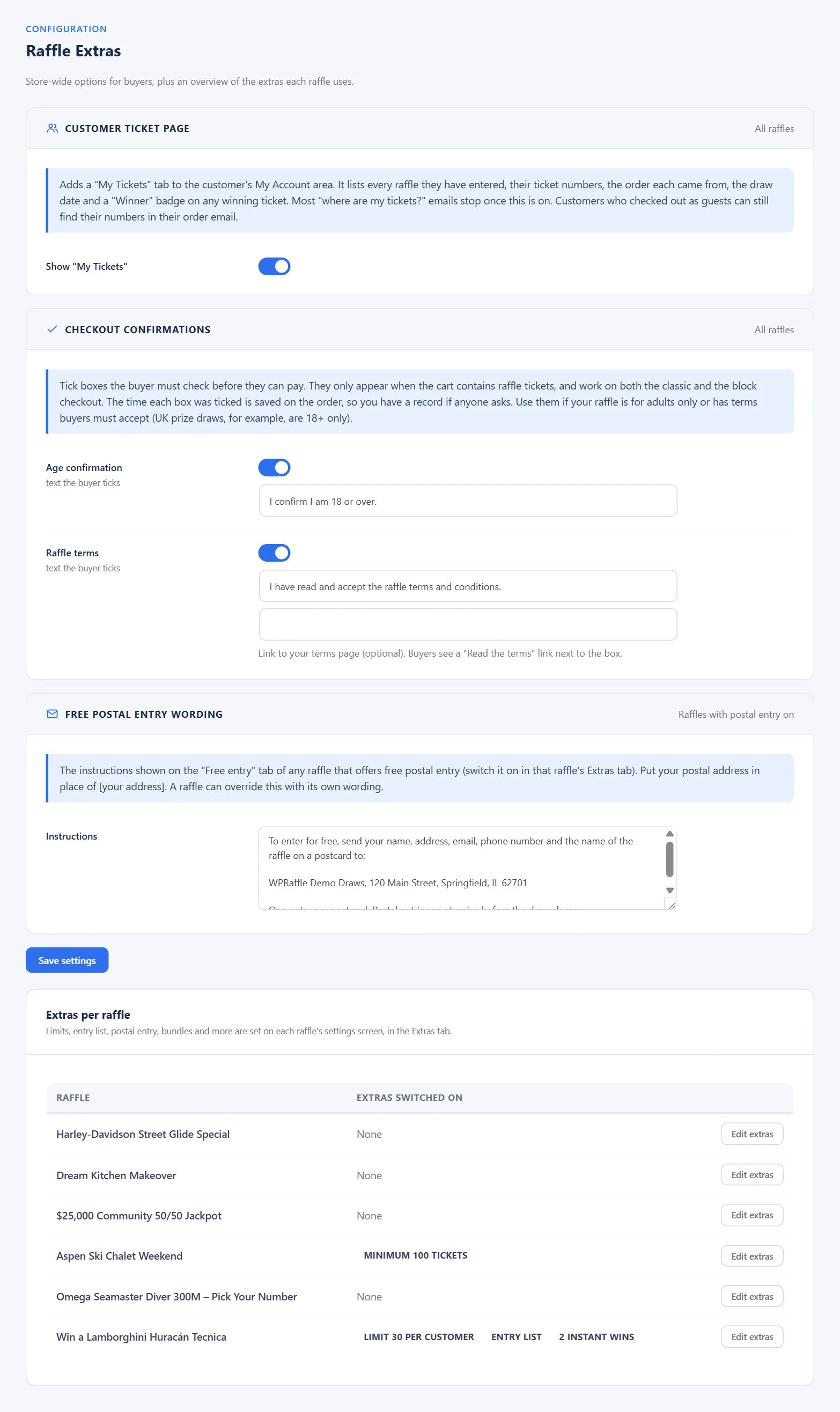Open Edit extras for Dream Kitchen Makeover
The width and height of the screenshot is (840, 1412).
(751, 1175)
